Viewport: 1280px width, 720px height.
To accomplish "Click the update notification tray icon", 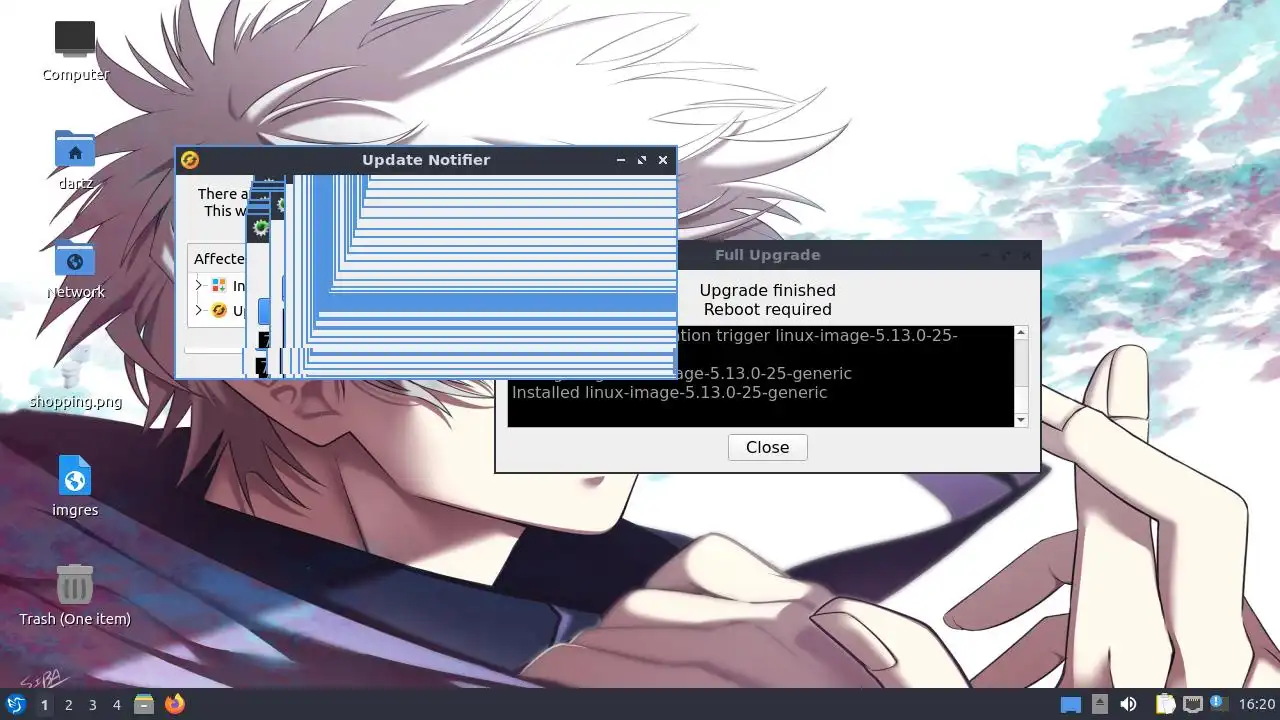I will coord(1218,704).
